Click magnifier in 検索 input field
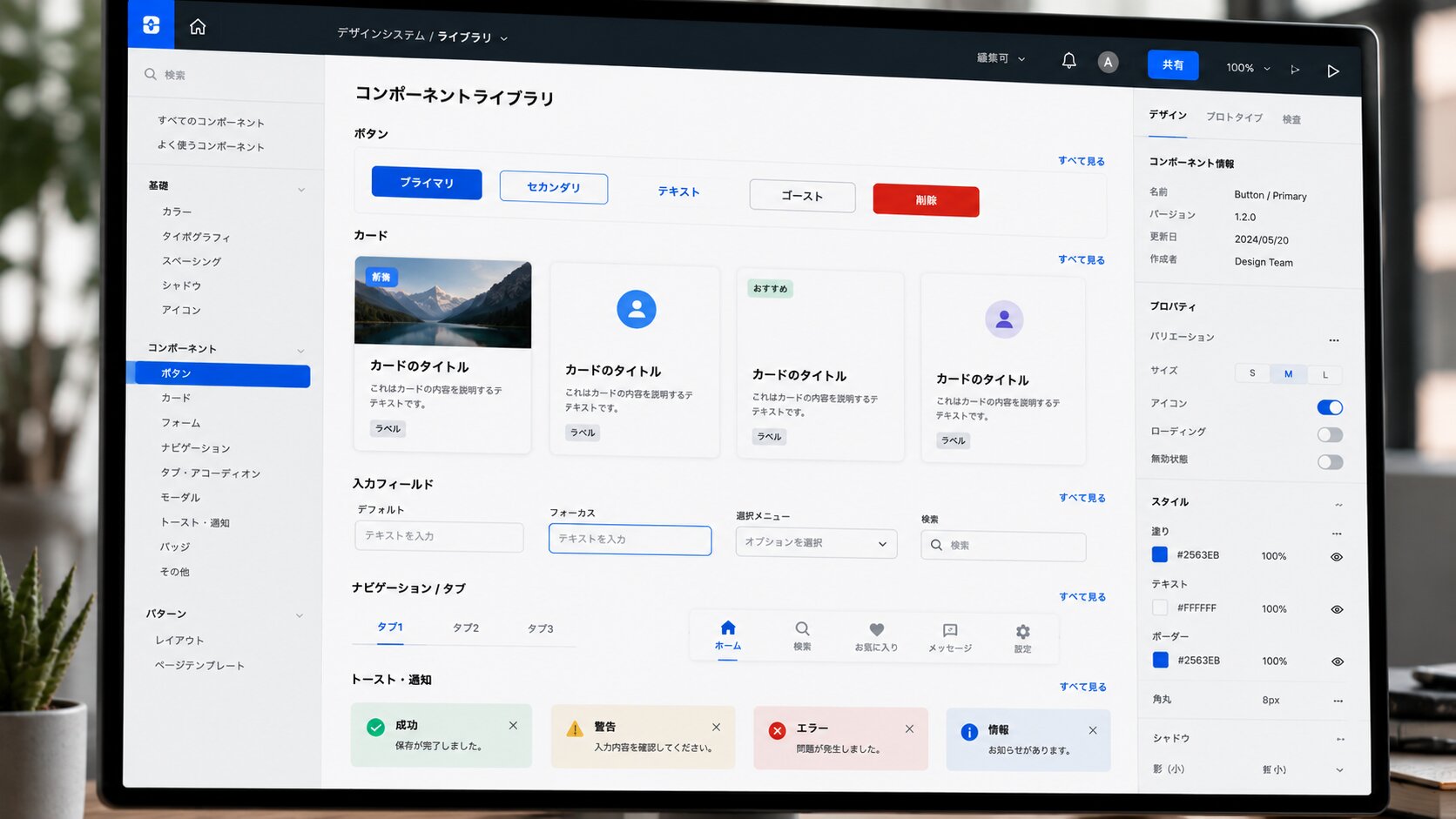Viewport: 1456px width, 819px height. [x=936, y=545]
